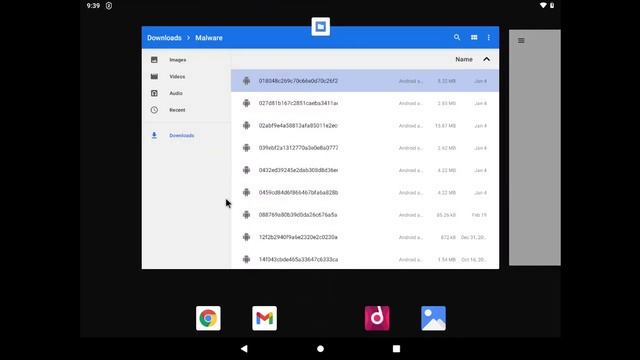Open the three-dot overflow menu
Image resolution: width=640 pixels, height=360 pixels.
489,37
